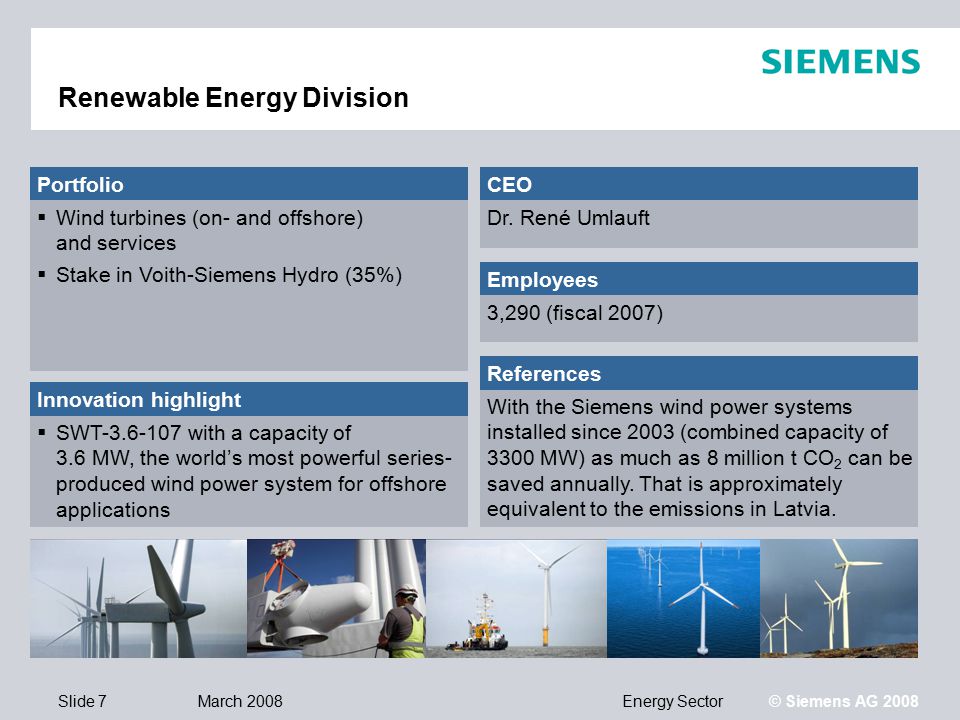Open the close-up wind turbine rotor photo
Screen dimensions: 960x720
(x=138, y=598)
